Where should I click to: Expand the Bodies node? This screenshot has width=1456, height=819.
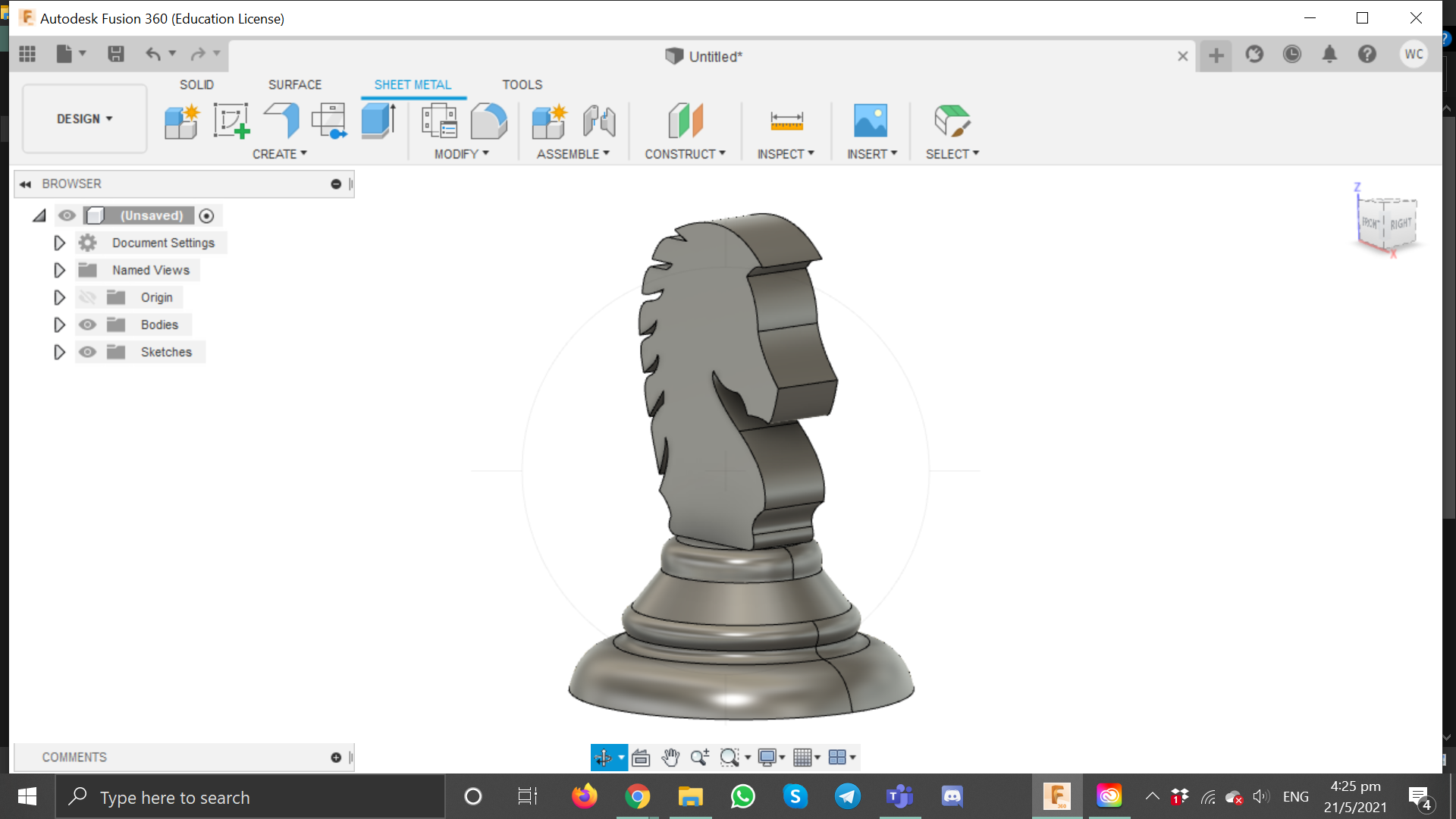click(x=59, y=325)
